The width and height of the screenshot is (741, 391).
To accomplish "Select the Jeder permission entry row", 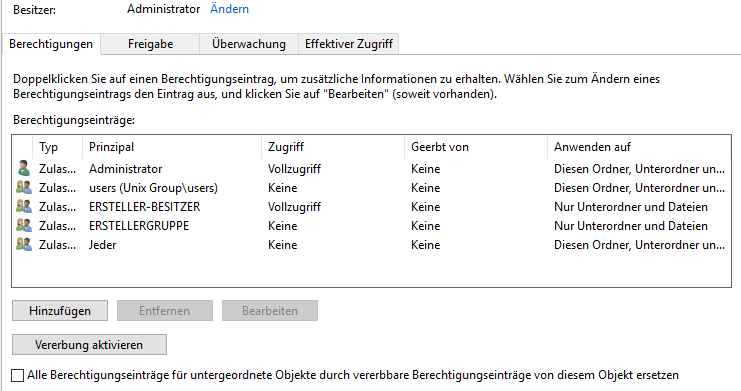I will coord(371,244).
